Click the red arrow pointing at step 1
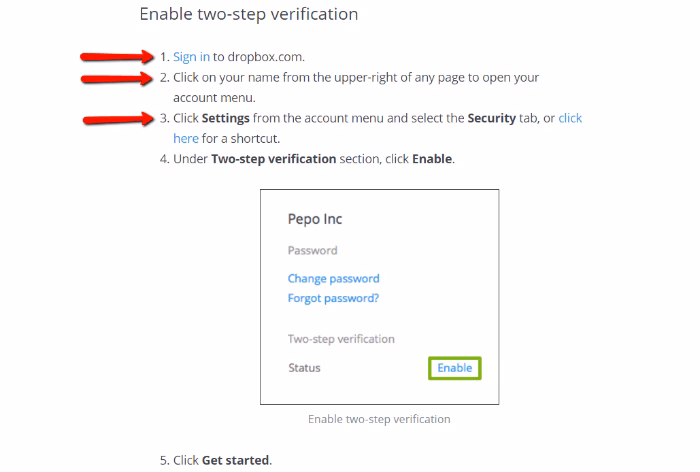Image resolution: width=700 pixels, height=472 pixels. pyautogui.click(x=117, y=57)
